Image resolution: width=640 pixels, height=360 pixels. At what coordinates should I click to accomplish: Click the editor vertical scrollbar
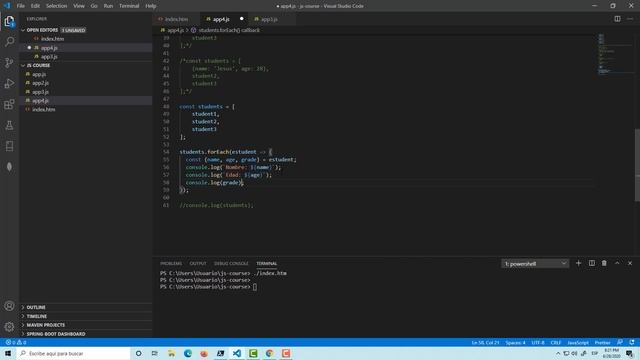pyautogui.click(x=637, y=165)
